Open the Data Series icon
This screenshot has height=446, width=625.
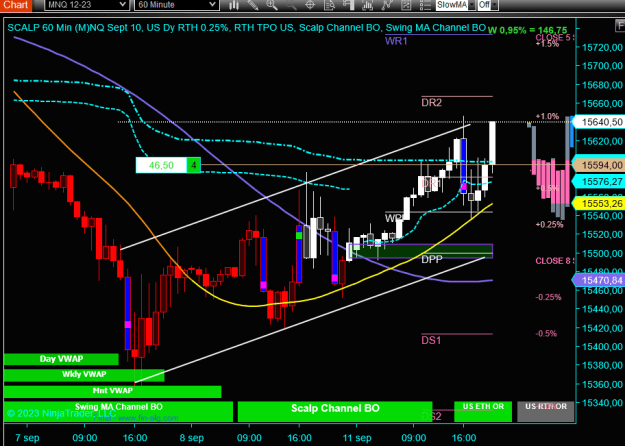(x=368, y=5)
